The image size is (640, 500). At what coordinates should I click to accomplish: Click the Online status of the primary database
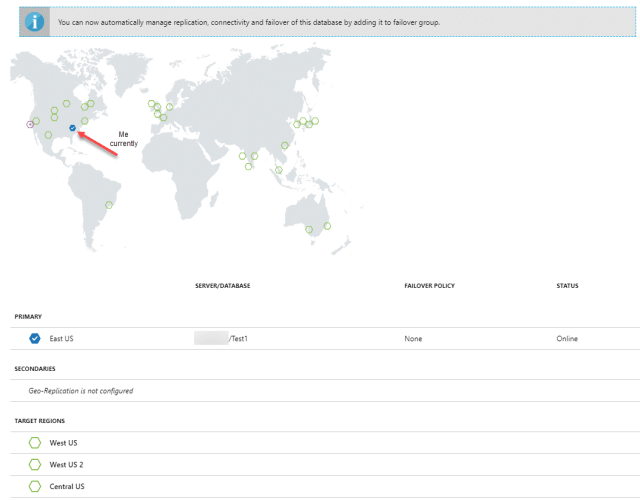[x=567, y=339]
